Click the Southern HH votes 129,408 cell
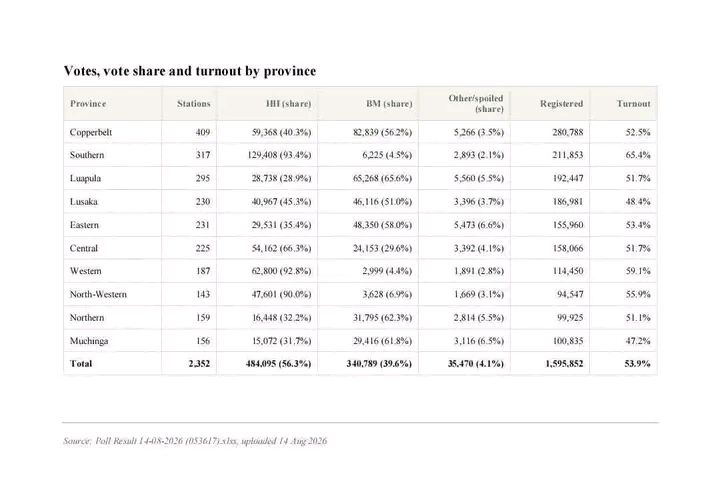720x500 pixels. coord(279,155)
